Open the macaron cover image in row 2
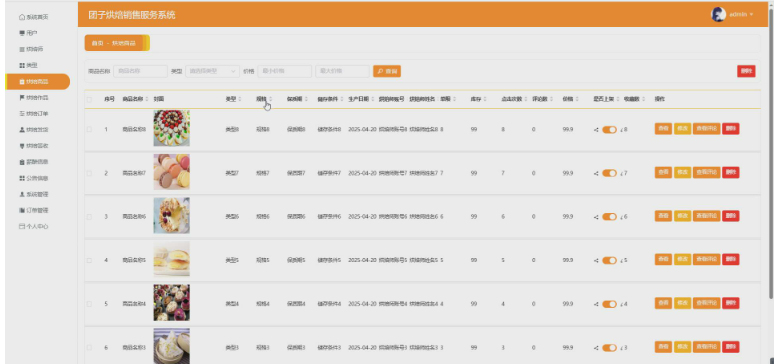This screenshot has height=364, width=774. click(x=171, y=172)
